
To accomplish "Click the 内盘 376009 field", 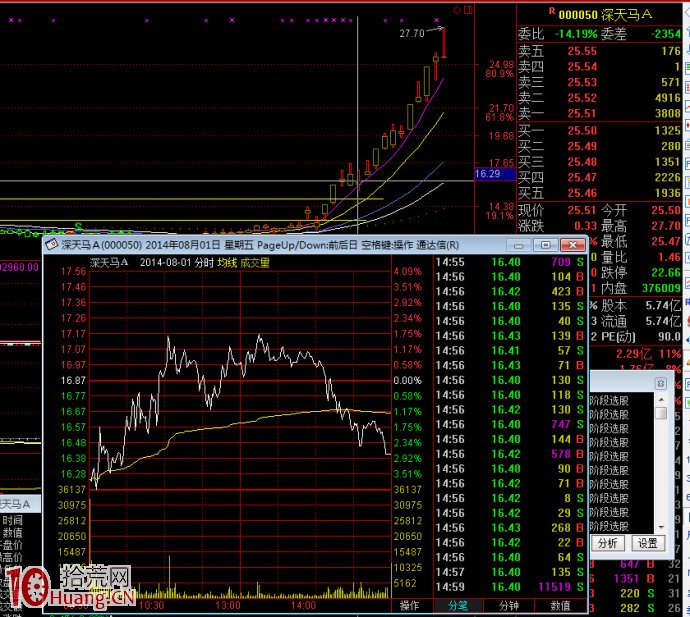I will pos(641,288).
